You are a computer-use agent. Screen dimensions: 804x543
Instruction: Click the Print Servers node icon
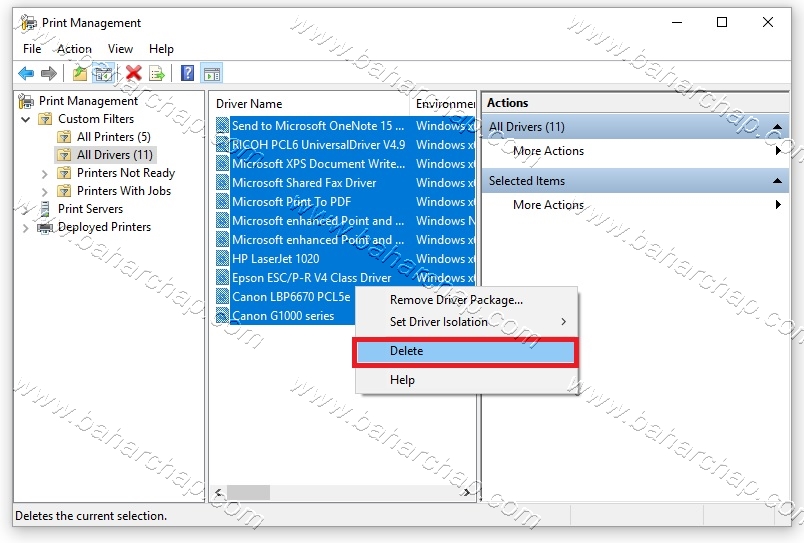45,209
